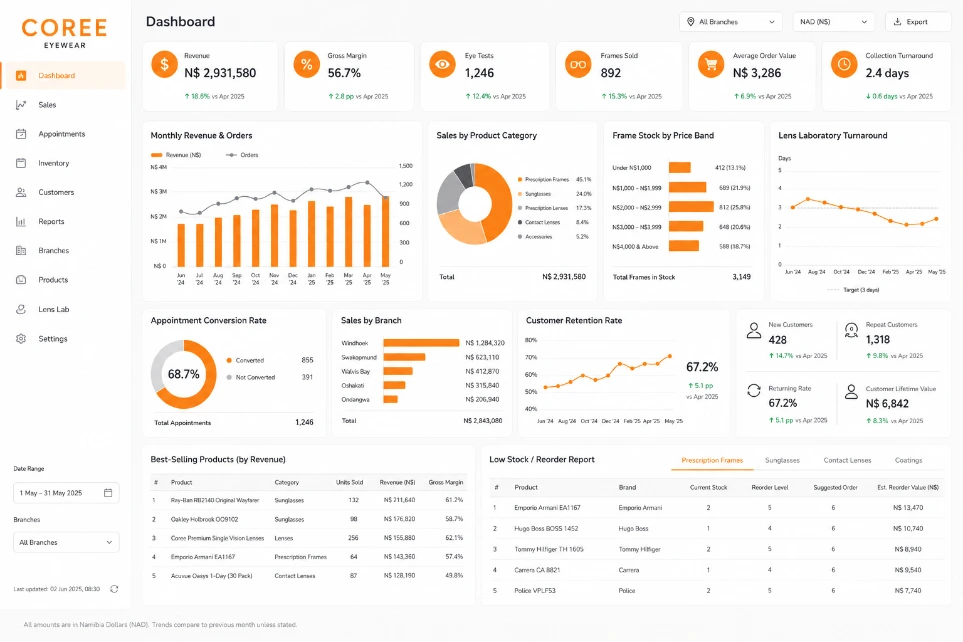The height and width of the screenshot is (642, 963).
Task: Select the Ray-Ban RB2140 Original Wayfarer row
Action: [x=308, y=500]
